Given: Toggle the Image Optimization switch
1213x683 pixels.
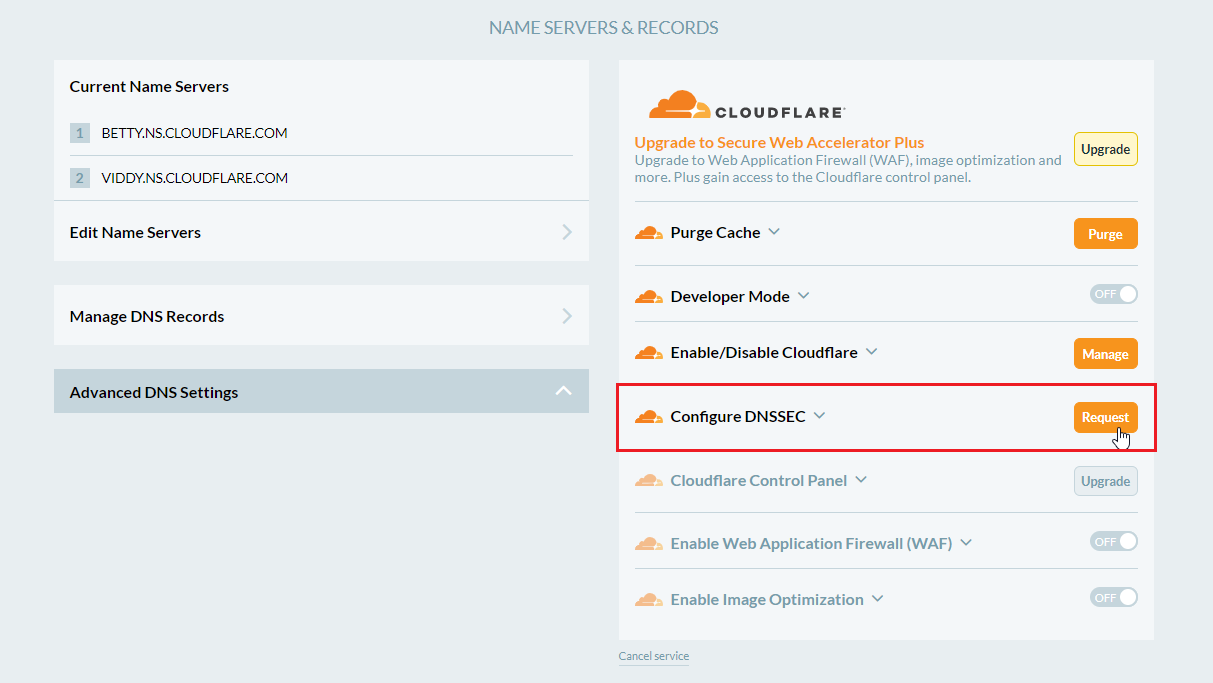Looking at the screenshot, I should tap(1114, 597).
